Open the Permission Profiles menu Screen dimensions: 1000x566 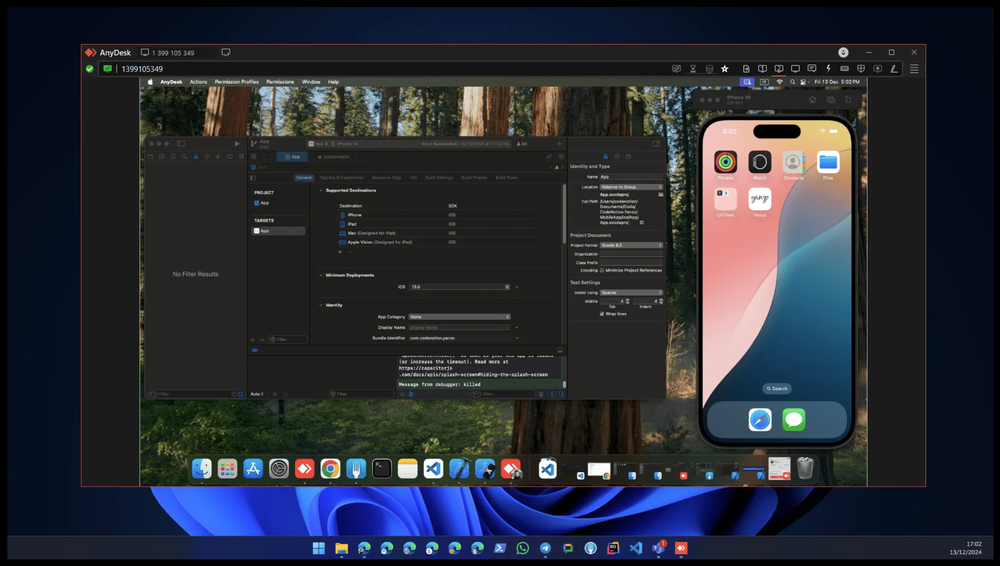[237, 82]
